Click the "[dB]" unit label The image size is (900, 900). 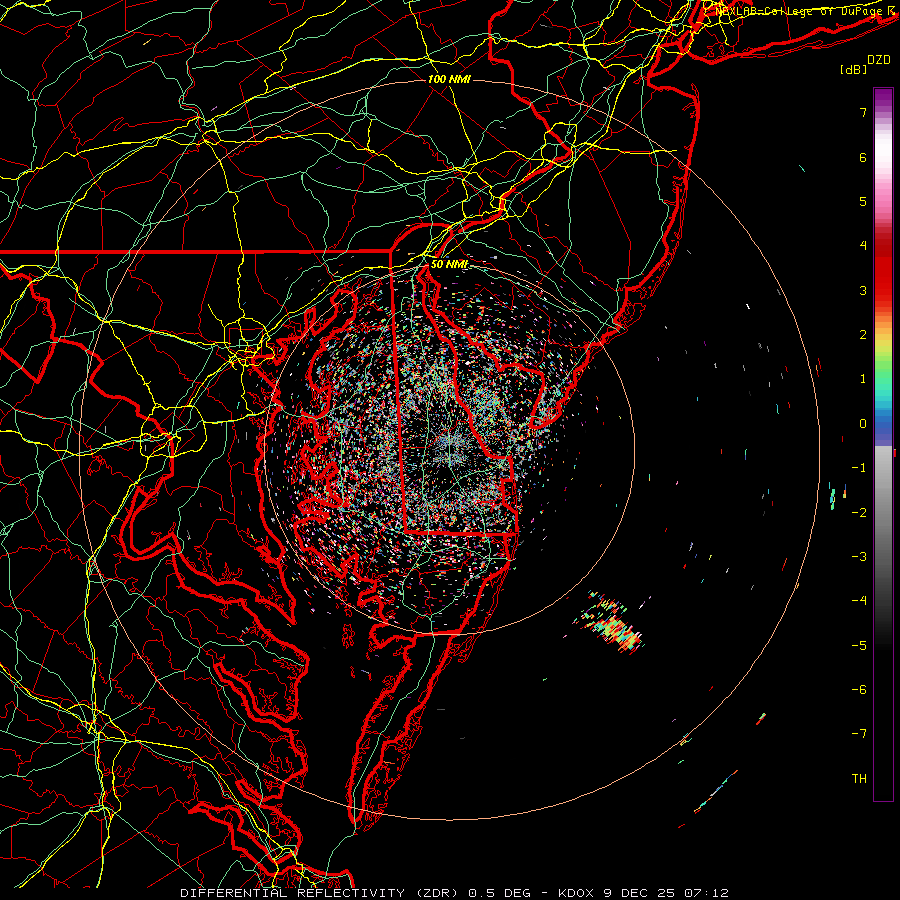pos(854,69)
